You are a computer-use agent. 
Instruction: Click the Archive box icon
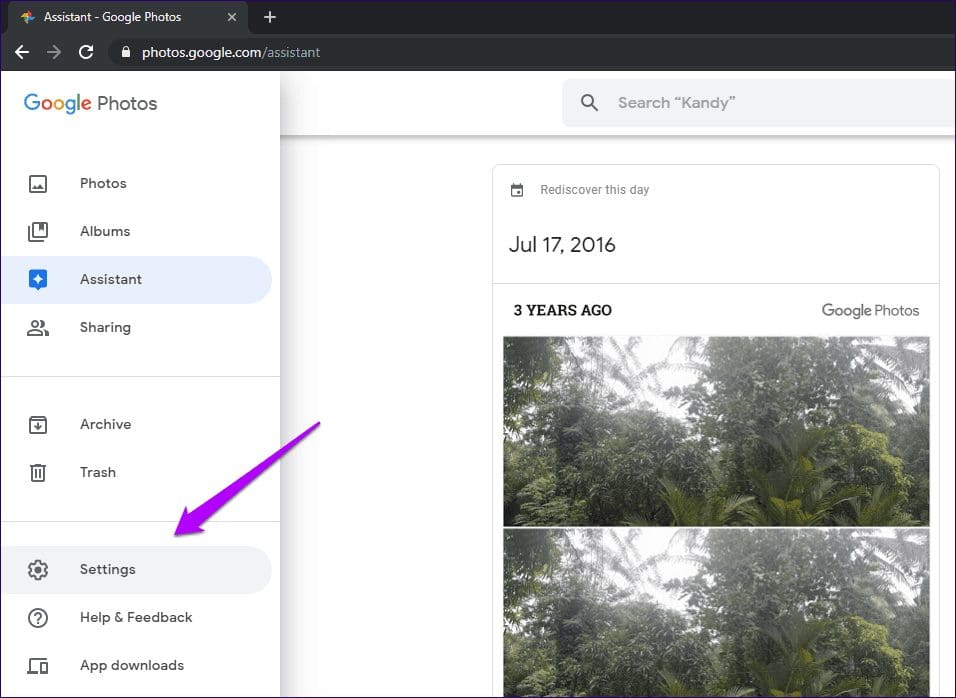point(38,424)
